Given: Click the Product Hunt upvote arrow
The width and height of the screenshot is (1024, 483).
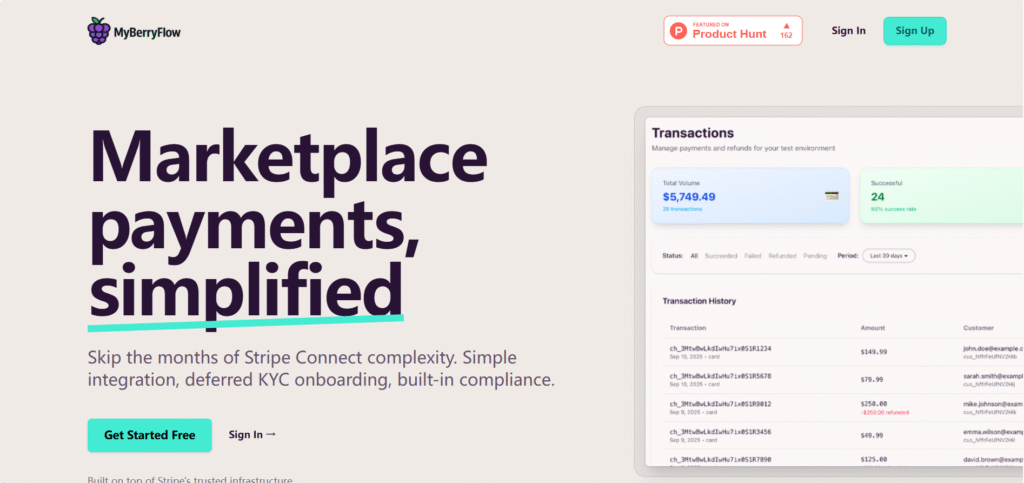Looking at the screenshot, I should 786,26.
